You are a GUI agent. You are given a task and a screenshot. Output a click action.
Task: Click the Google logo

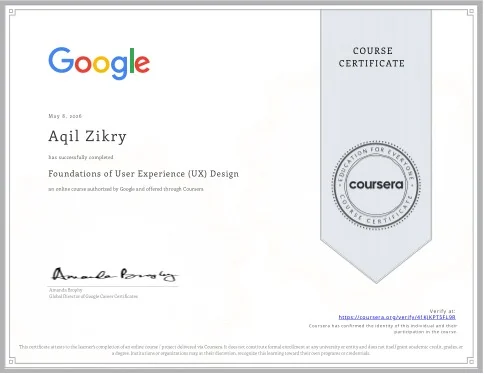point(99,63)
